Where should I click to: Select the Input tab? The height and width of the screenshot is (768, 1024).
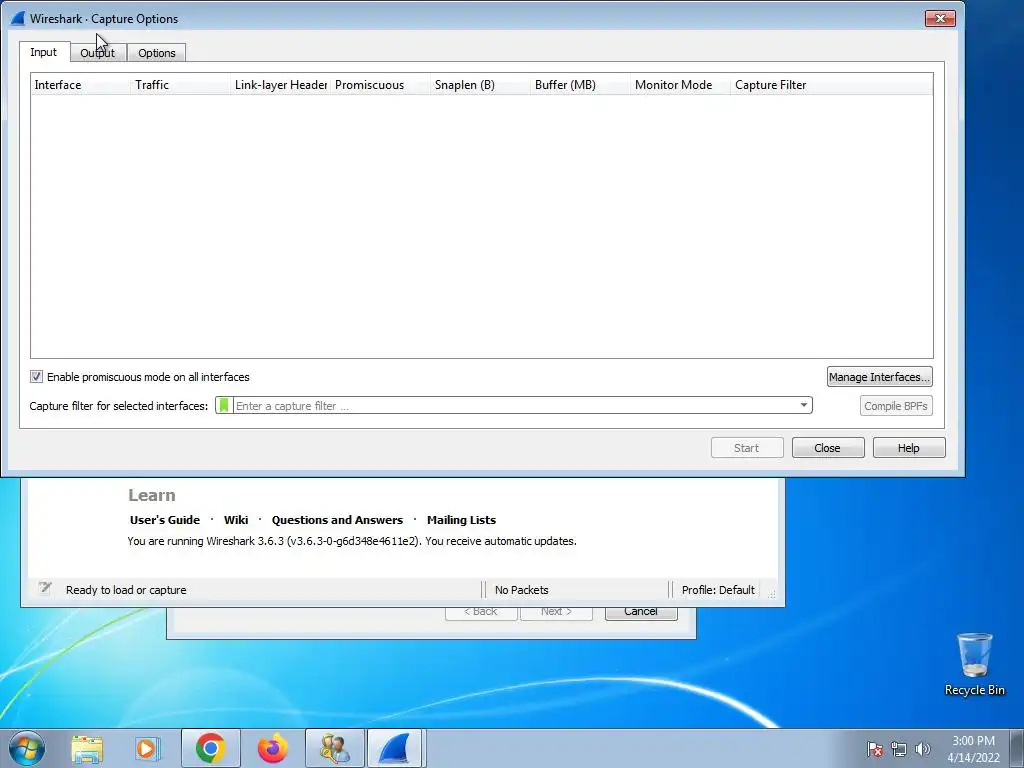pos(44,52)
